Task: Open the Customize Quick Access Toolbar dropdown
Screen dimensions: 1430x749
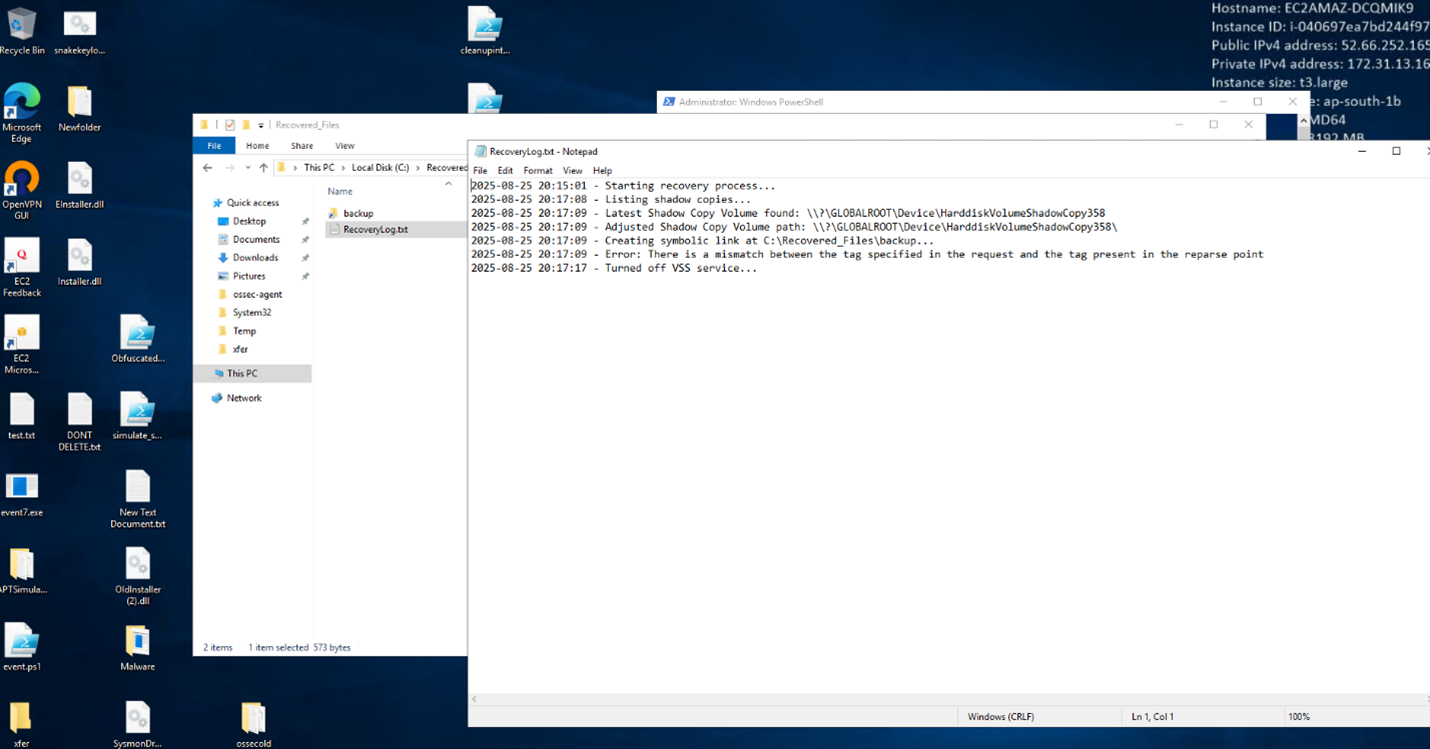Action: click(x=260, y=125)
